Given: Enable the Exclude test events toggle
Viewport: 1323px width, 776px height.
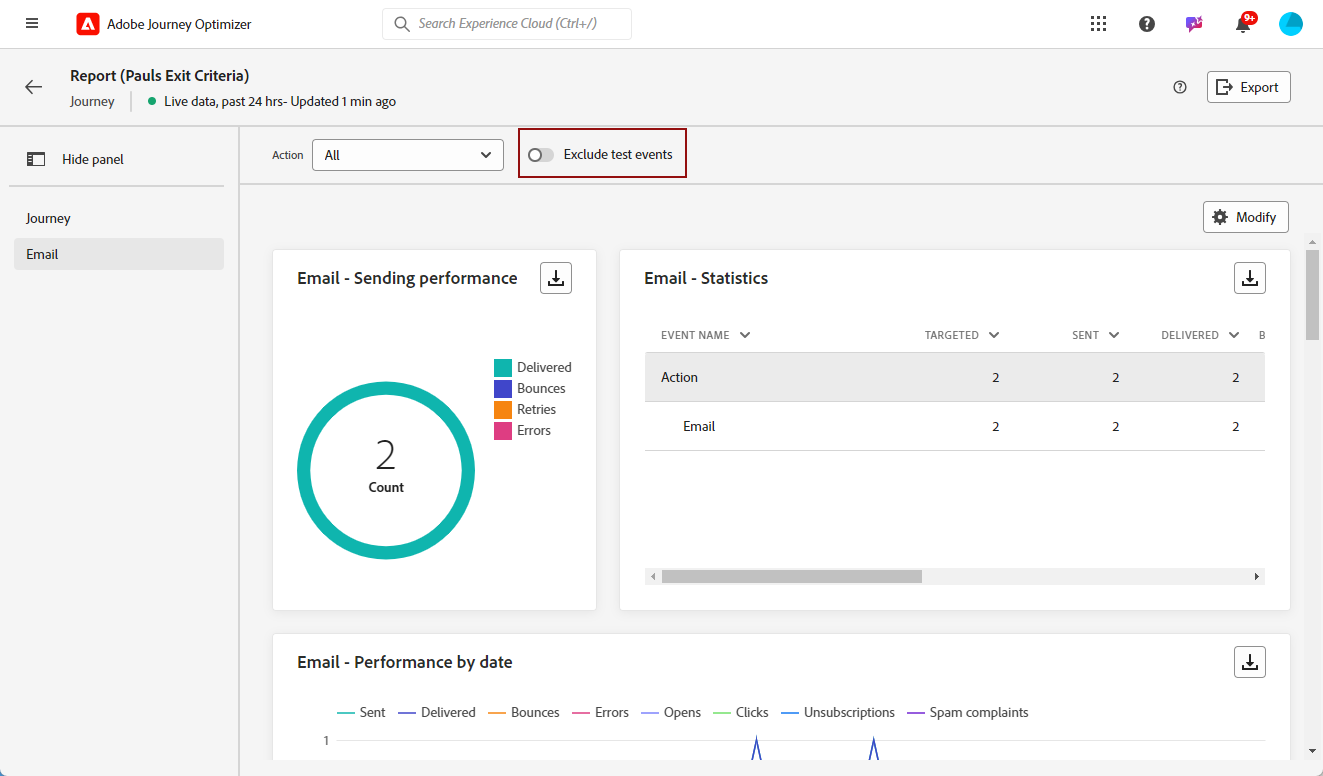Looking at the screenshot, I should pyautogui.click(x=541, y=155).
